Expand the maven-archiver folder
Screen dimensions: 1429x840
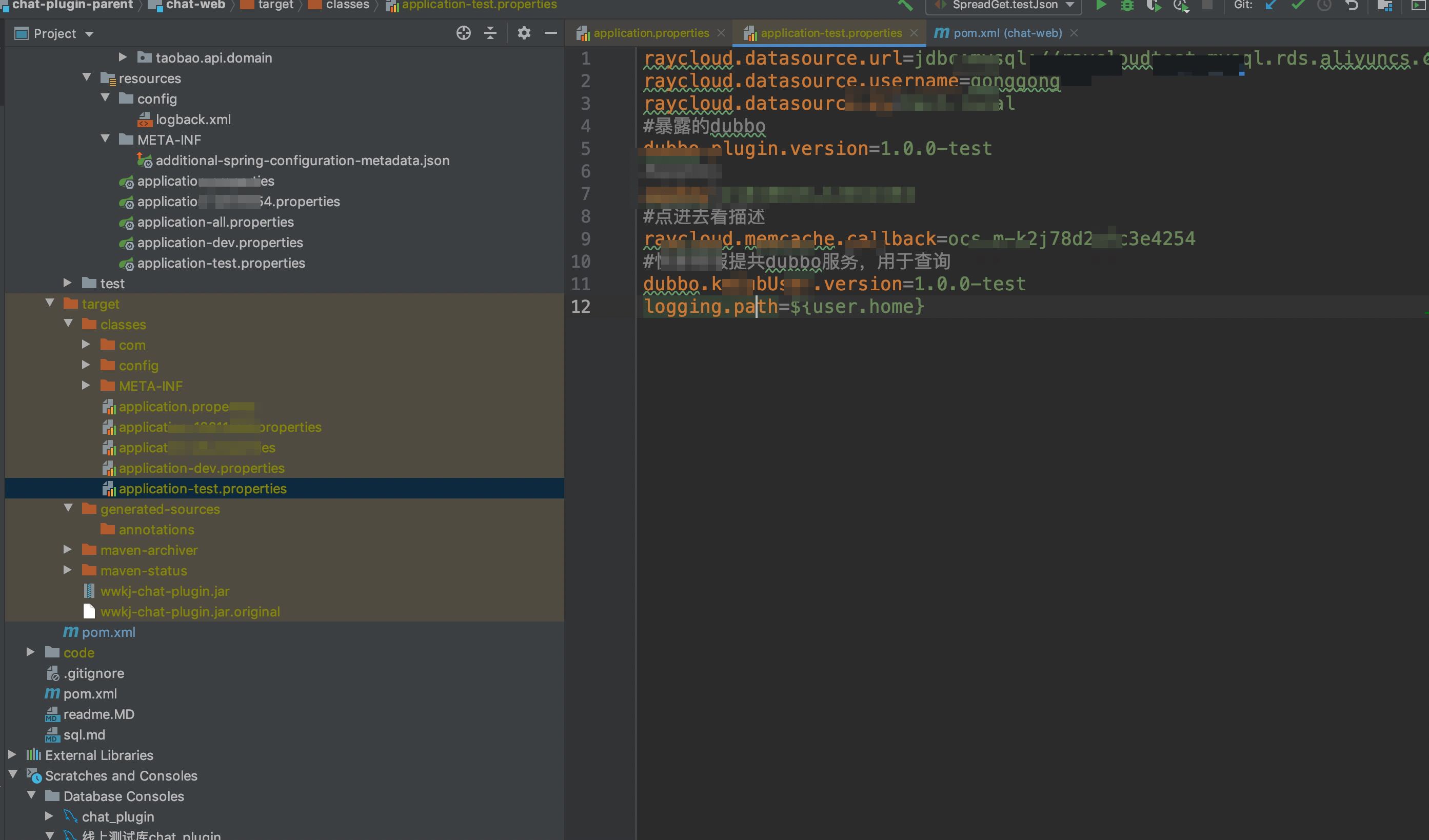68,549
